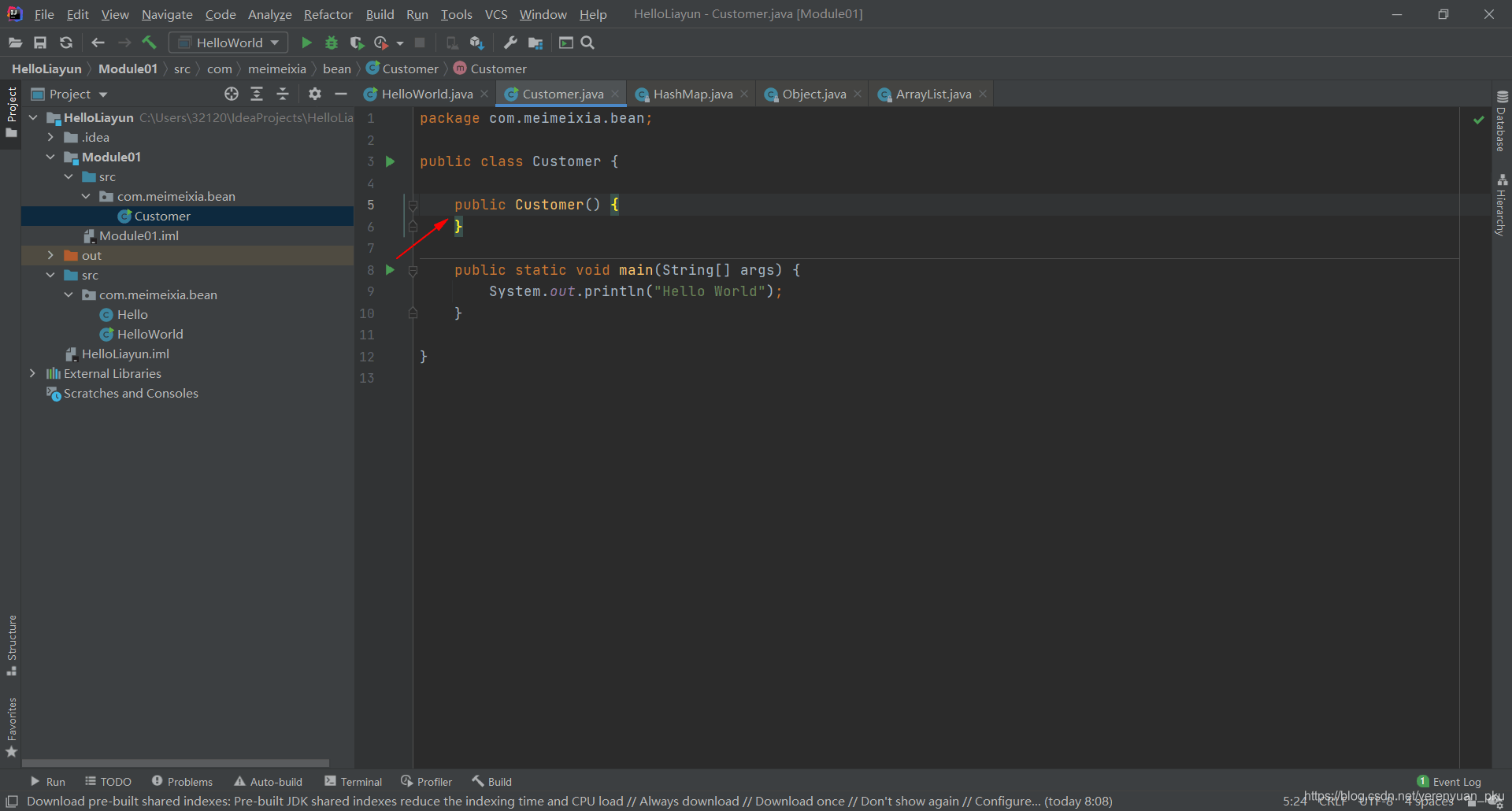Toggle the Structure tool window stripe

pyautogui.click(x=11, y=645)
